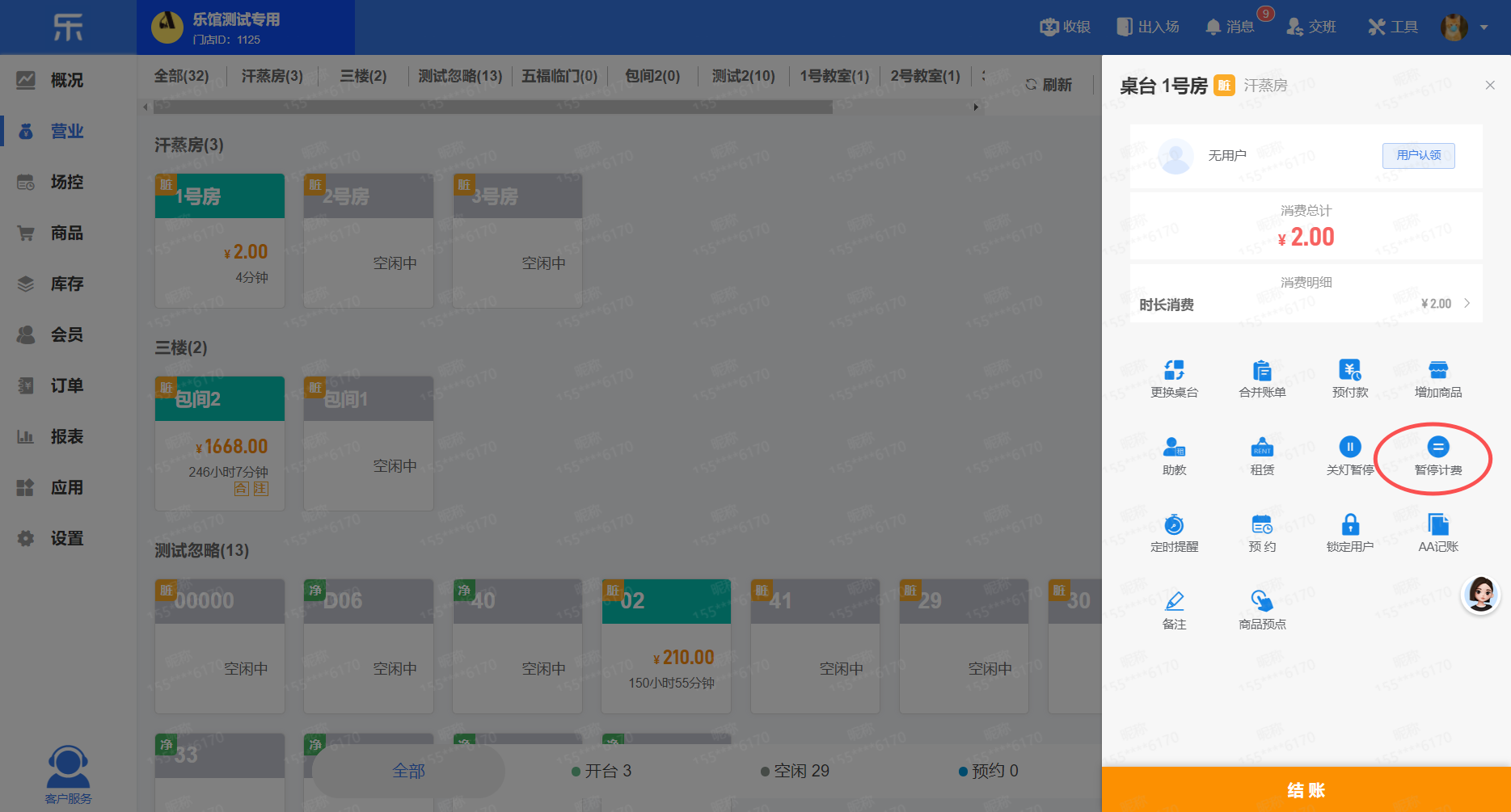Image resolution: width=1511 pixels, height=812 pixels.
Task: Switch to 三楼(2) tab
Action: [x=363, y=76]
